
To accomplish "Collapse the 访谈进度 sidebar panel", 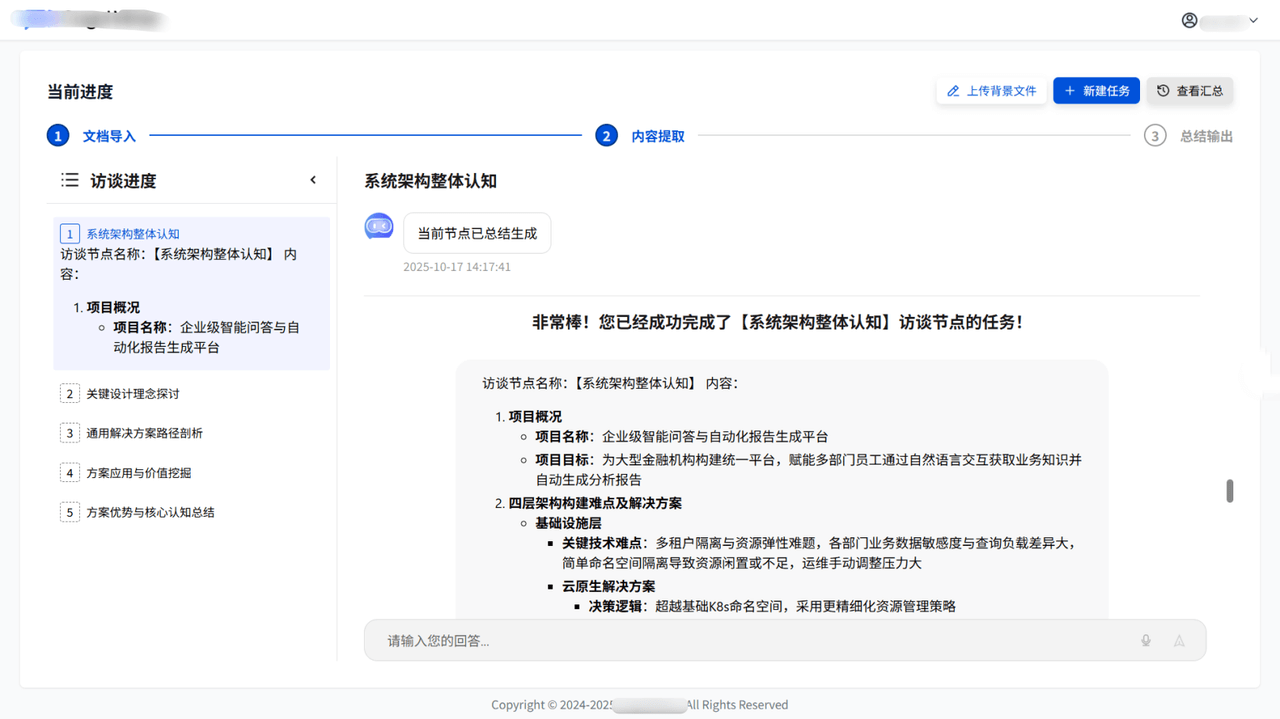I will tap(313, 180).
